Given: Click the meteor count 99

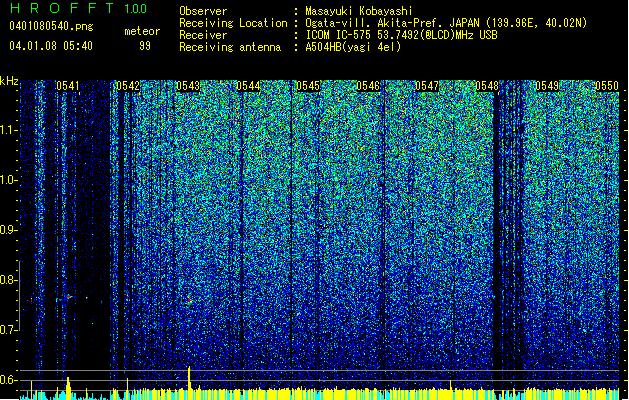Looking at the screenshot, I should (145, 46).
